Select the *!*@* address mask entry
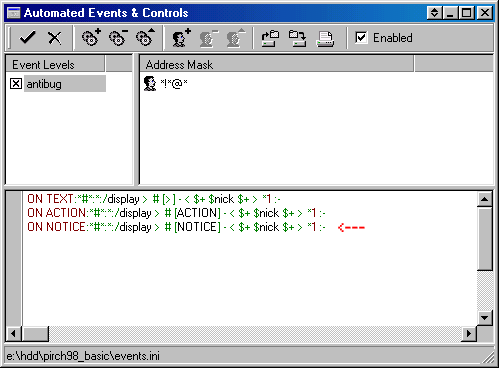Image resolution: width=499 pixels, height=368 pixels. [x=174, y=83]
